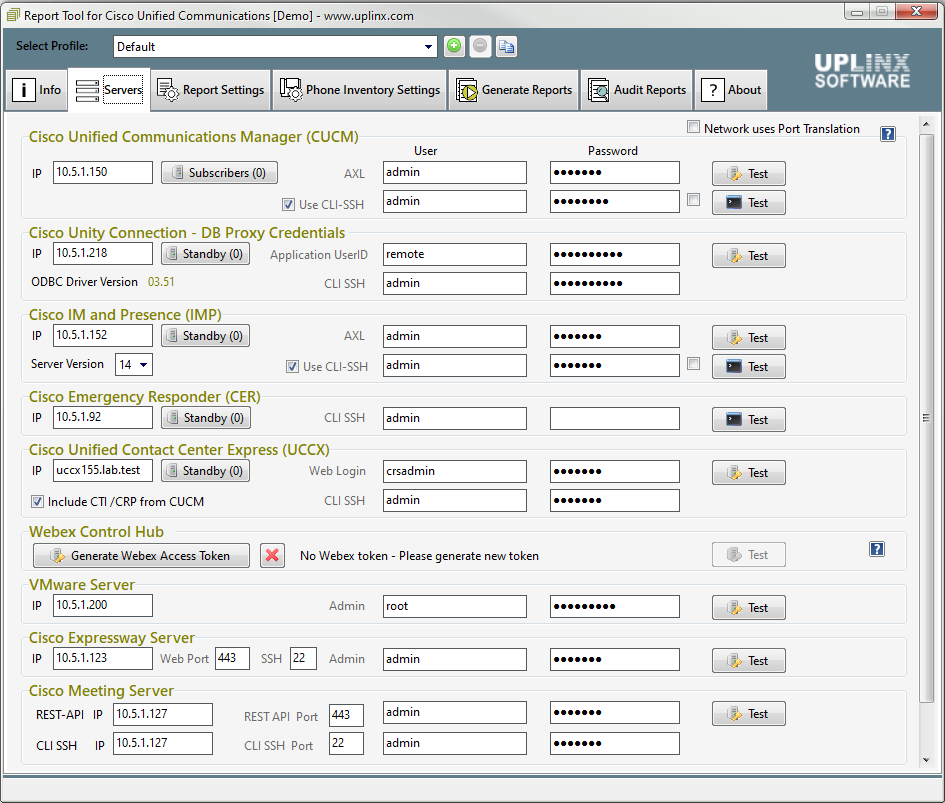The image size is (945, 803).
Task: Toggle IMP Use CLI-SSH checkbox
Action: pos(292,367)
